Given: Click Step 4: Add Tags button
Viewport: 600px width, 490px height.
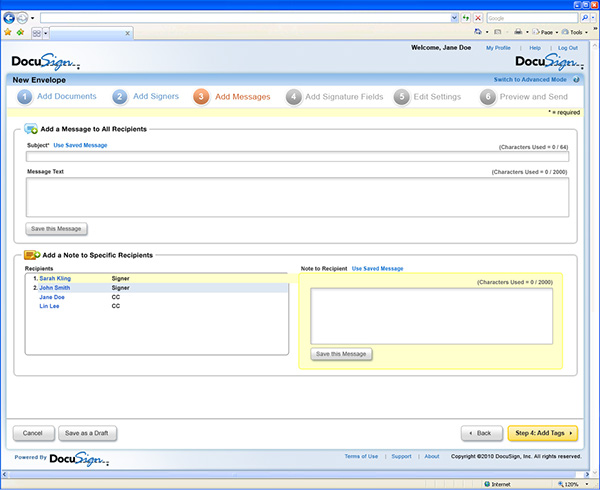Looking at the screenshot, I should pyautogui.click(x=542, y=433).
